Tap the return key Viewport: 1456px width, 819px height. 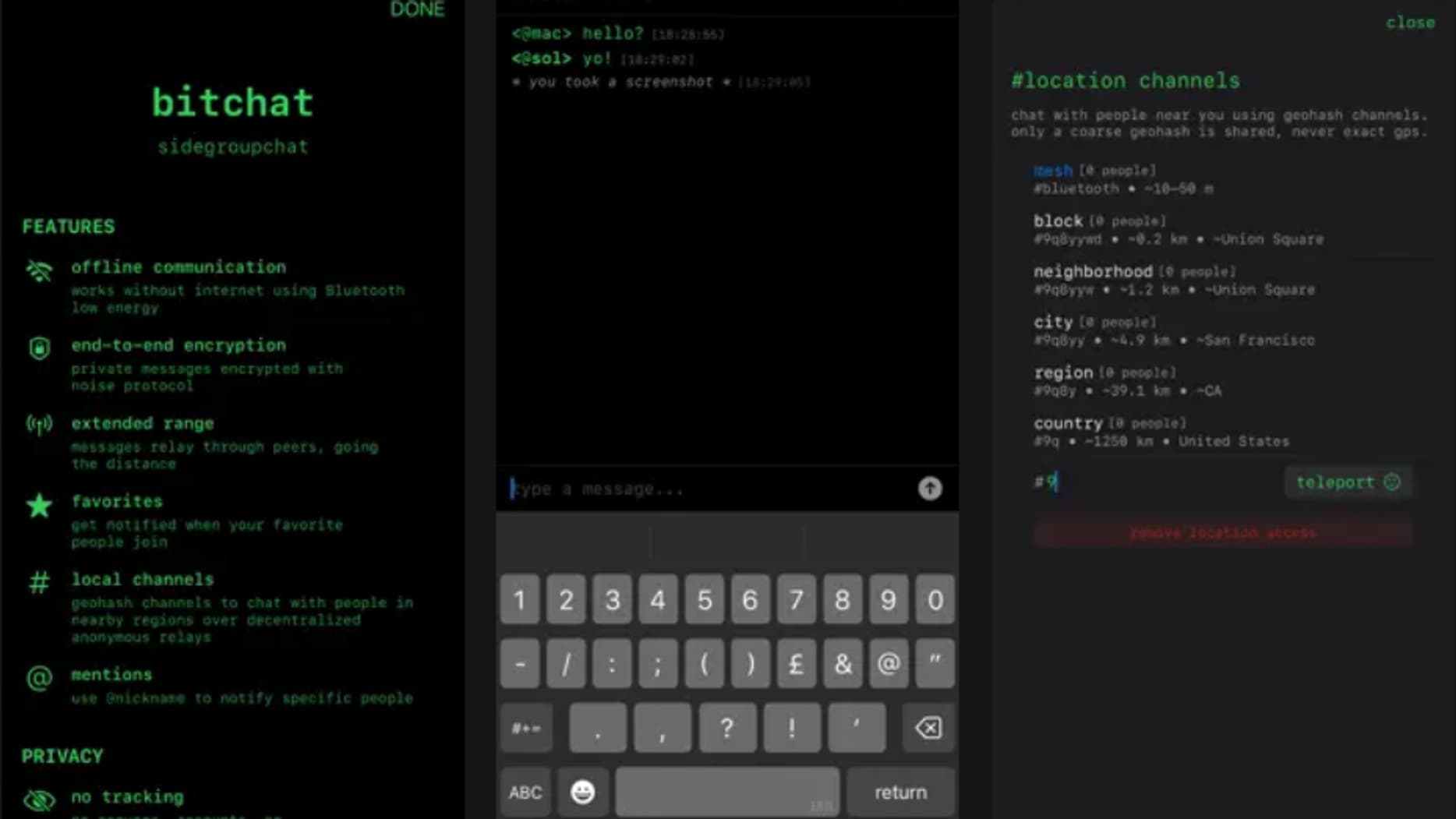(x=900, y=792)
